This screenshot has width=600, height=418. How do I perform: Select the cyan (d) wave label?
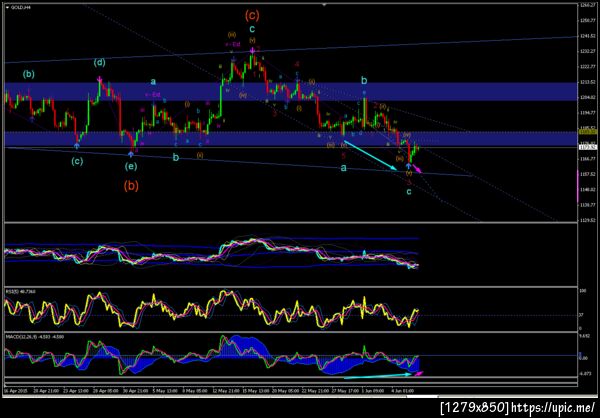(99, 63)
